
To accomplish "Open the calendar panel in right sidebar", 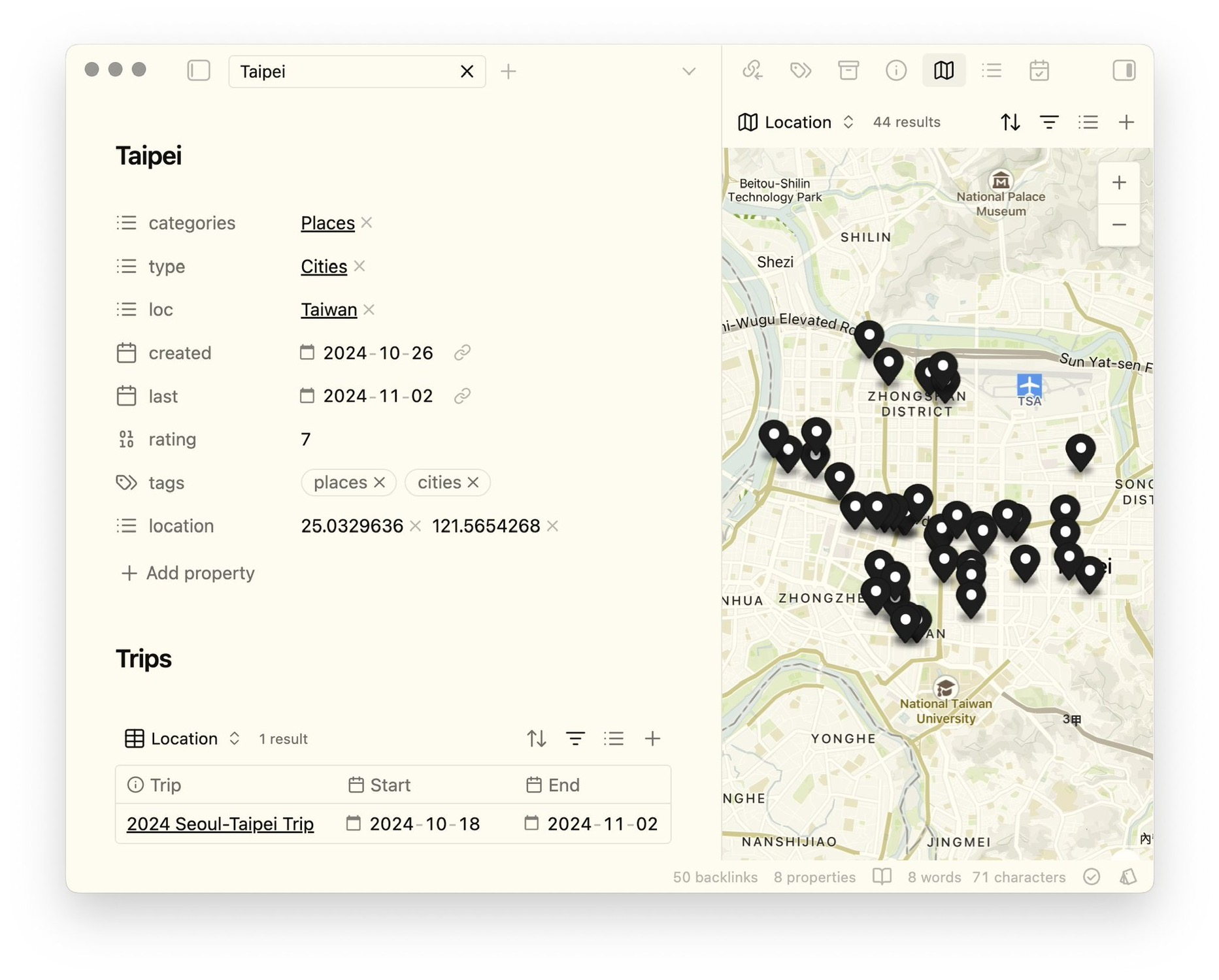I will (x=1039, y=71).
